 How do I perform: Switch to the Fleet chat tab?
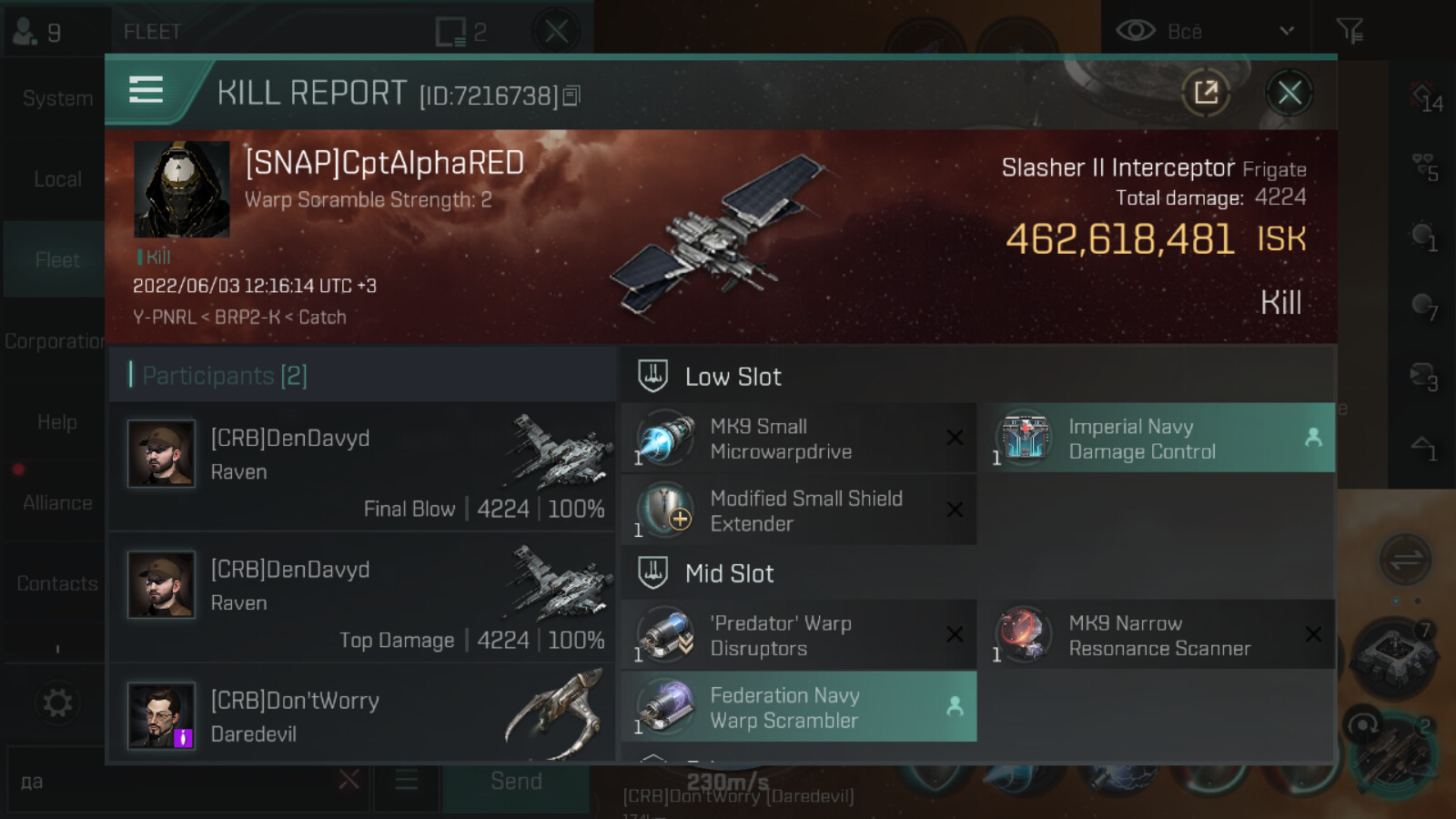pyautogui.click(x=56, y=260)
